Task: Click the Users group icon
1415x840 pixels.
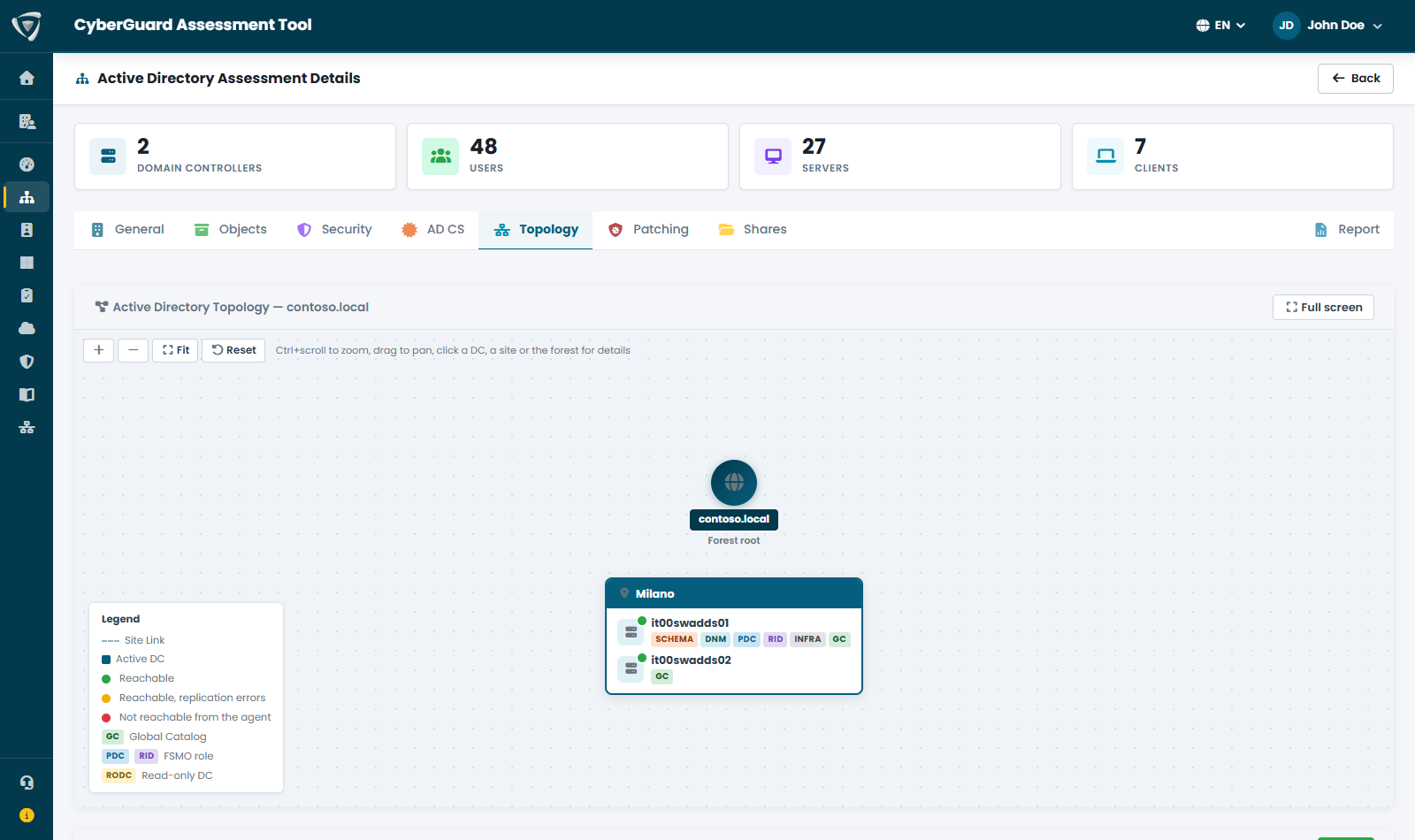Action: 440,157
